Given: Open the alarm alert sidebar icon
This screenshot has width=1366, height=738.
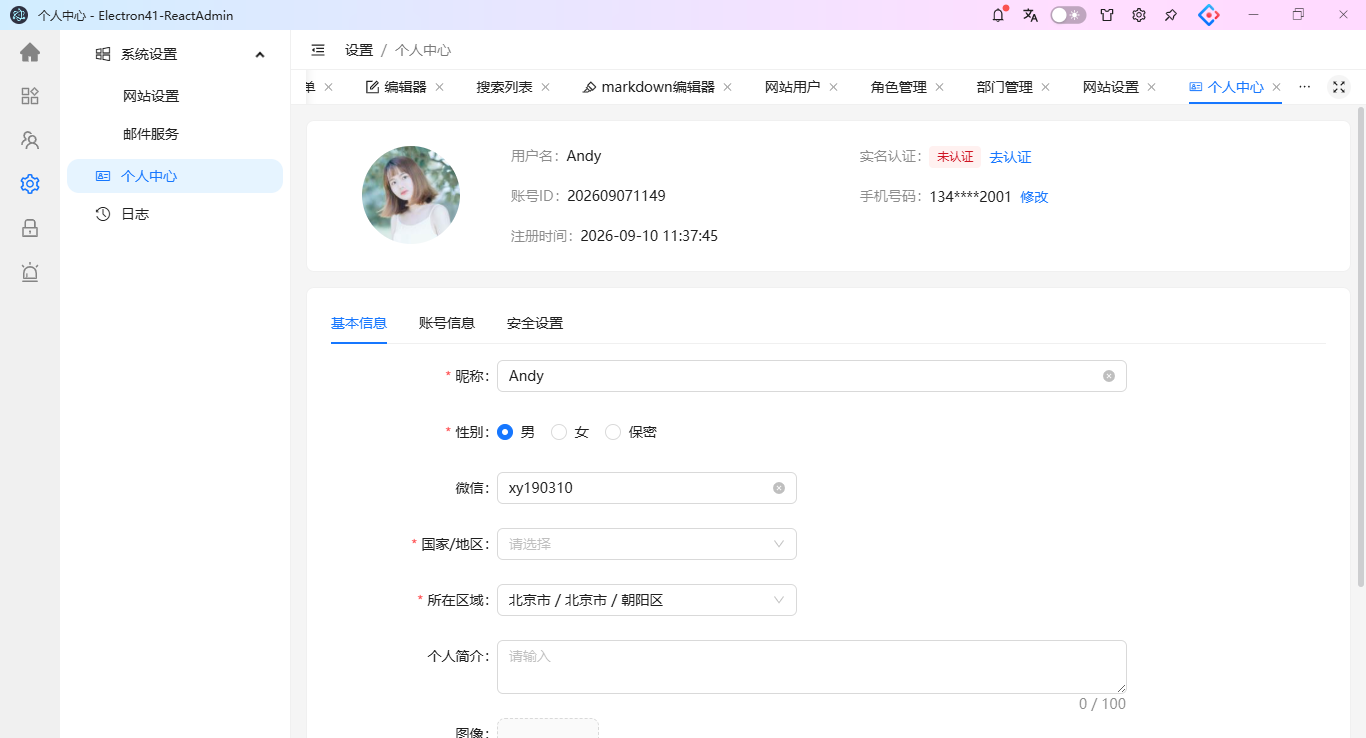Looking at the screenshot, I should coord(30,272).
